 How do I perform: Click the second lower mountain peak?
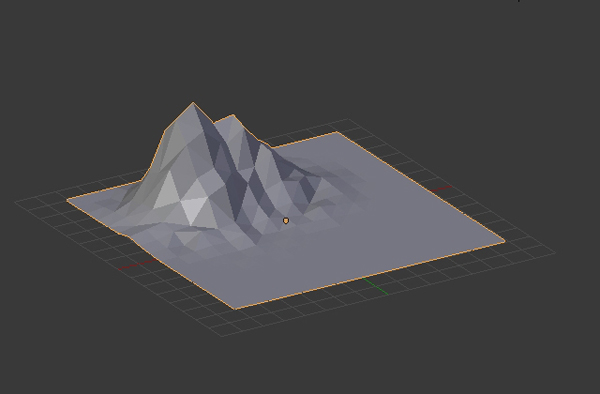tap(233, 115)
